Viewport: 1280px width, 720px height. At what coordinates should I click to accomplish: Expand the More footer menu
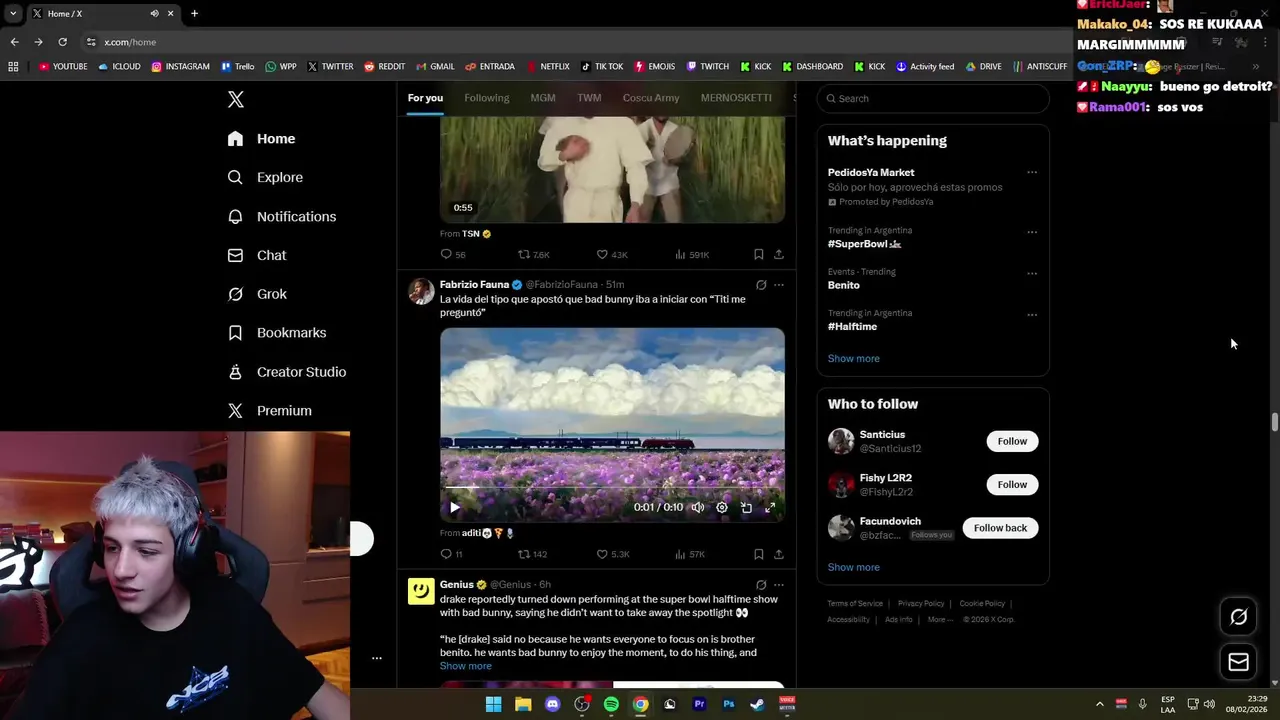click(940, 619)
